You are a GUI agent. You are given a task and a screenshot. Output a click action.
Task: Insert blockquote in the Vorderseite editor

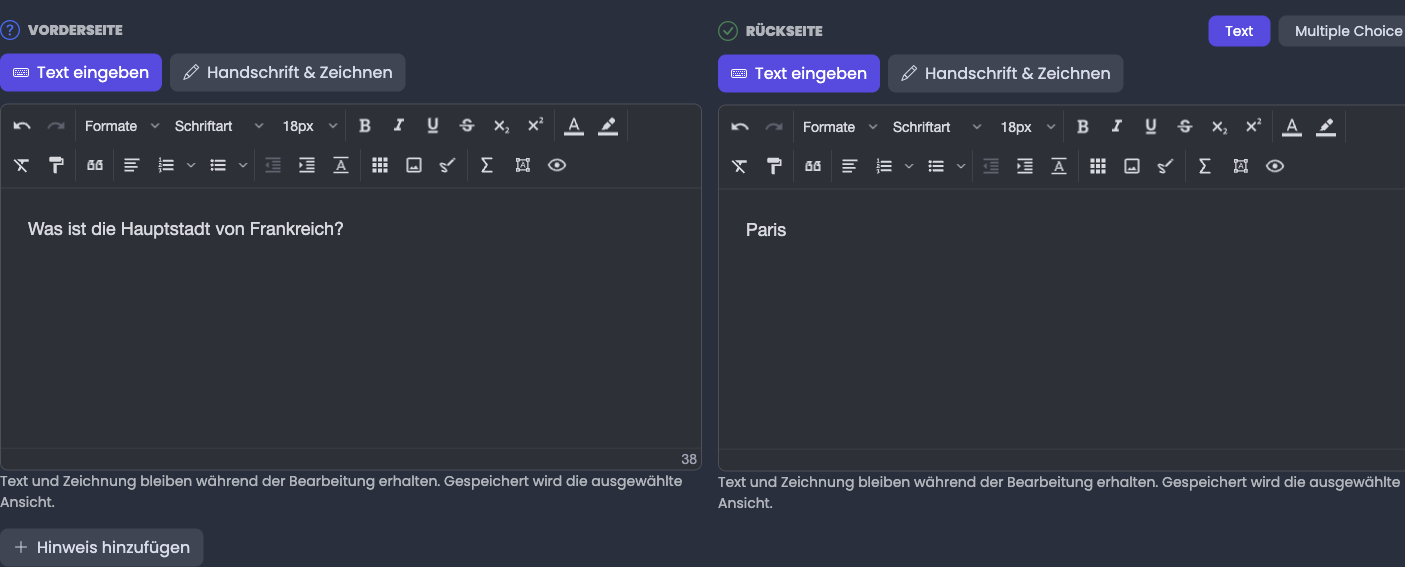(95, 166)
